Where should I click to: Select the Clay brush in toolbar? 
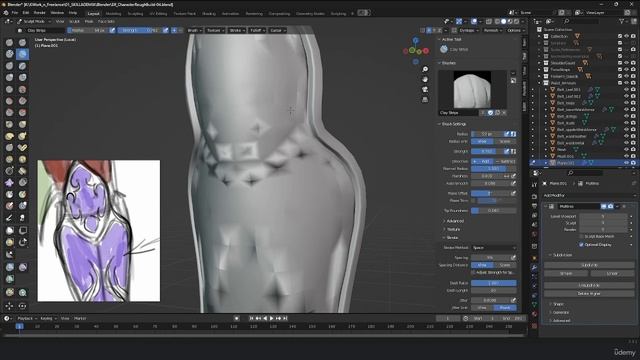(x=9, y=54)
